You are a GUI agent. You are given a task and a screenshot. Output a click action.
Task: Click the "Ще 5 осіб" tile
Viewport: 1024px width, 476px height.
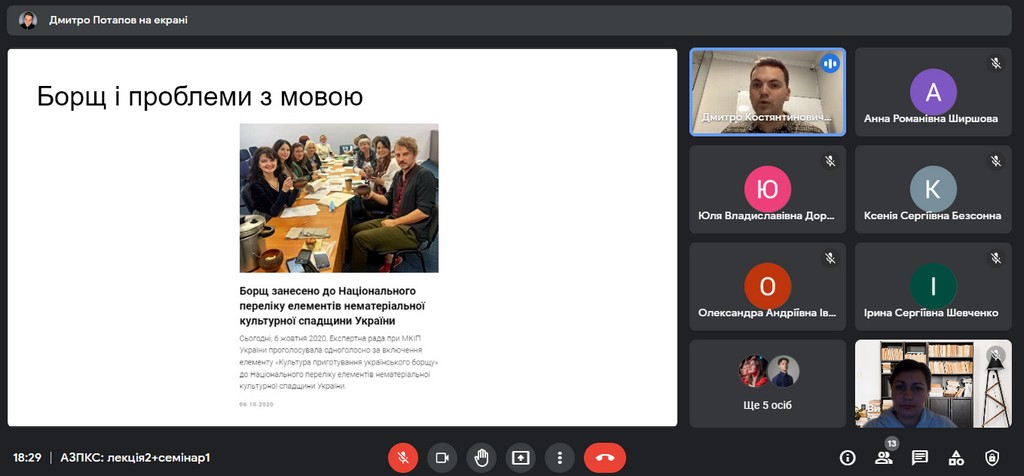click(x=768, y=384)
